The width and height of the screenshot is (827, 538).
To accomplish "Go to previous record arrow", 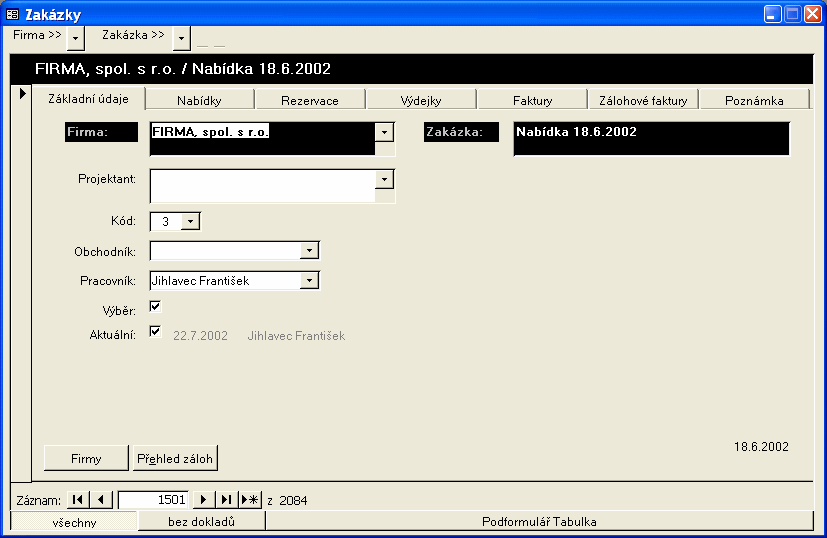I will [x=103, y=499].
